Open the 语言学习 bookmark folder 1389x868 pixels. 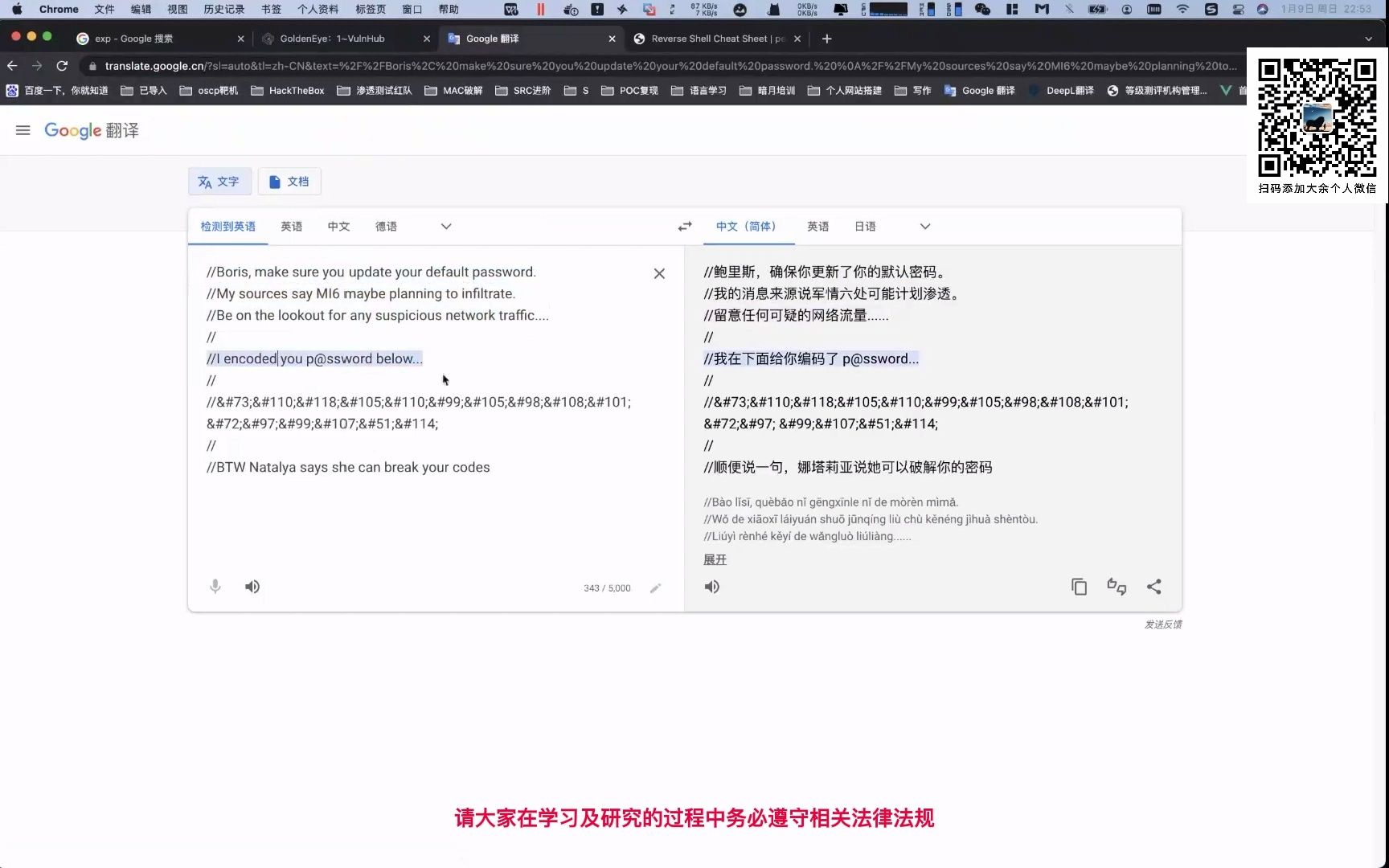pos(699,91)
